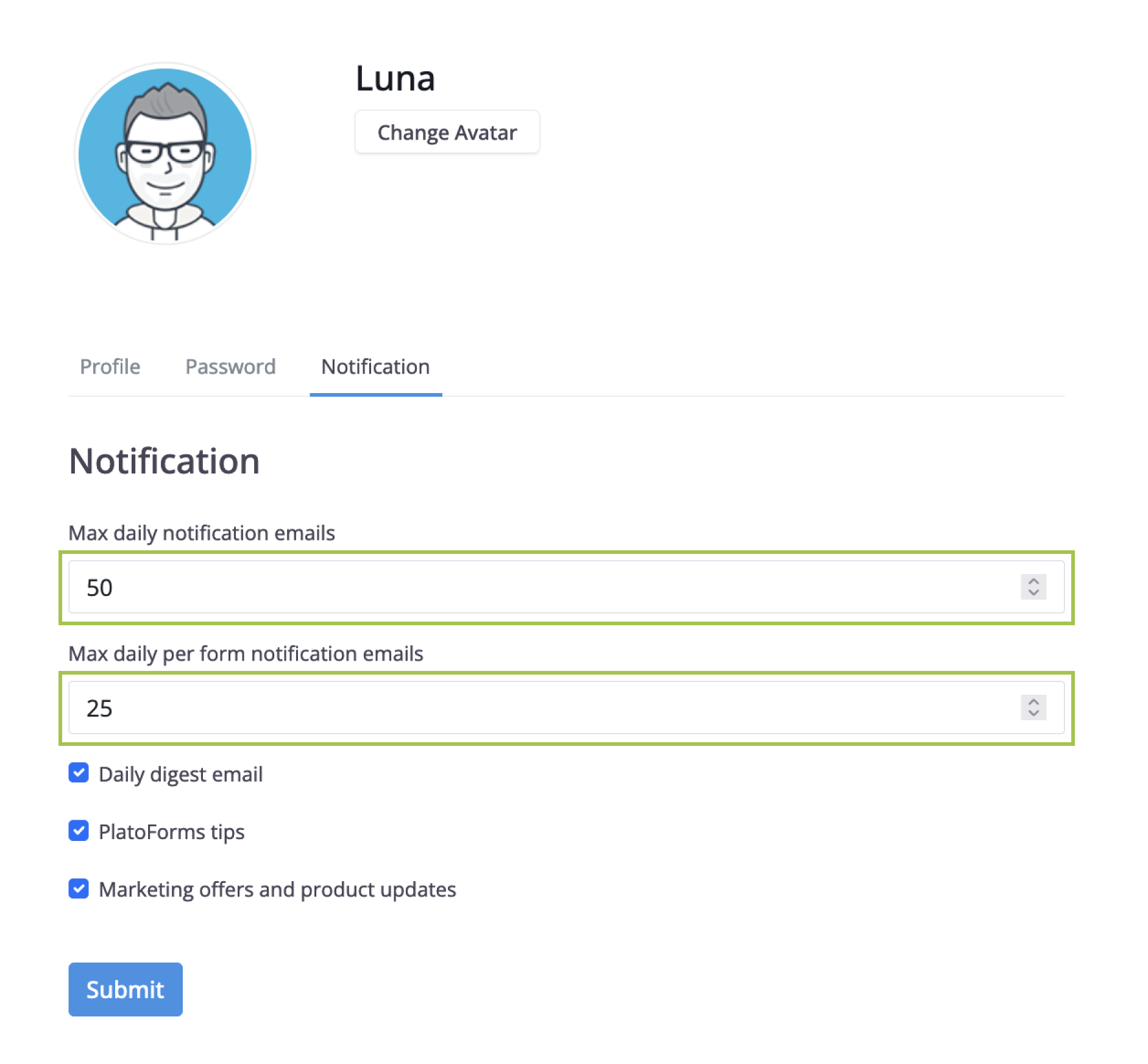Click the per form notification emails input
Screen dimensions: 1148x1064
pos(536,708)
